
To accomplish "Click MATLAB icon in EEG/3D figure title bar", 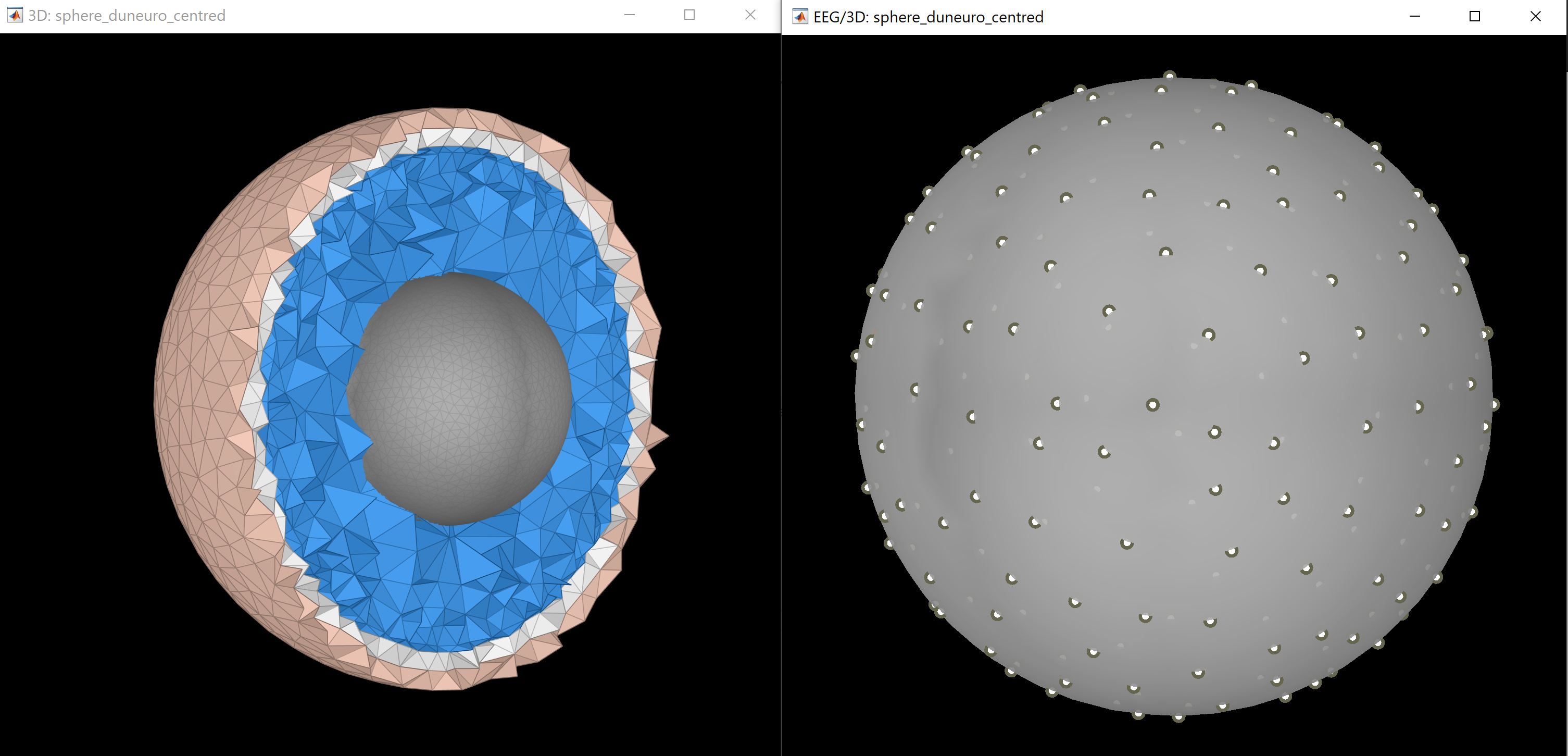I will tap(800, 17).
